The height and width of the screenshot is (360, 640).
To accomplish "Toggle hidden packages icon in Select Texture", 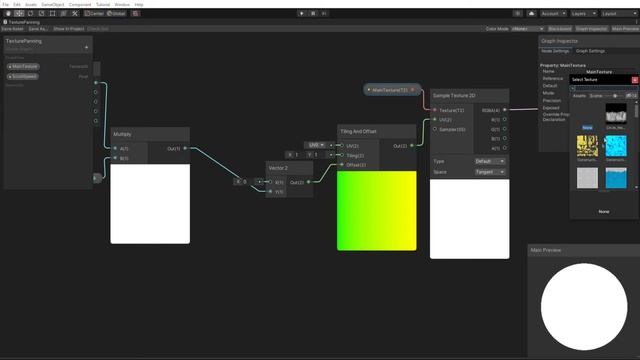I will pyautogui.click(x=631, y=96).
